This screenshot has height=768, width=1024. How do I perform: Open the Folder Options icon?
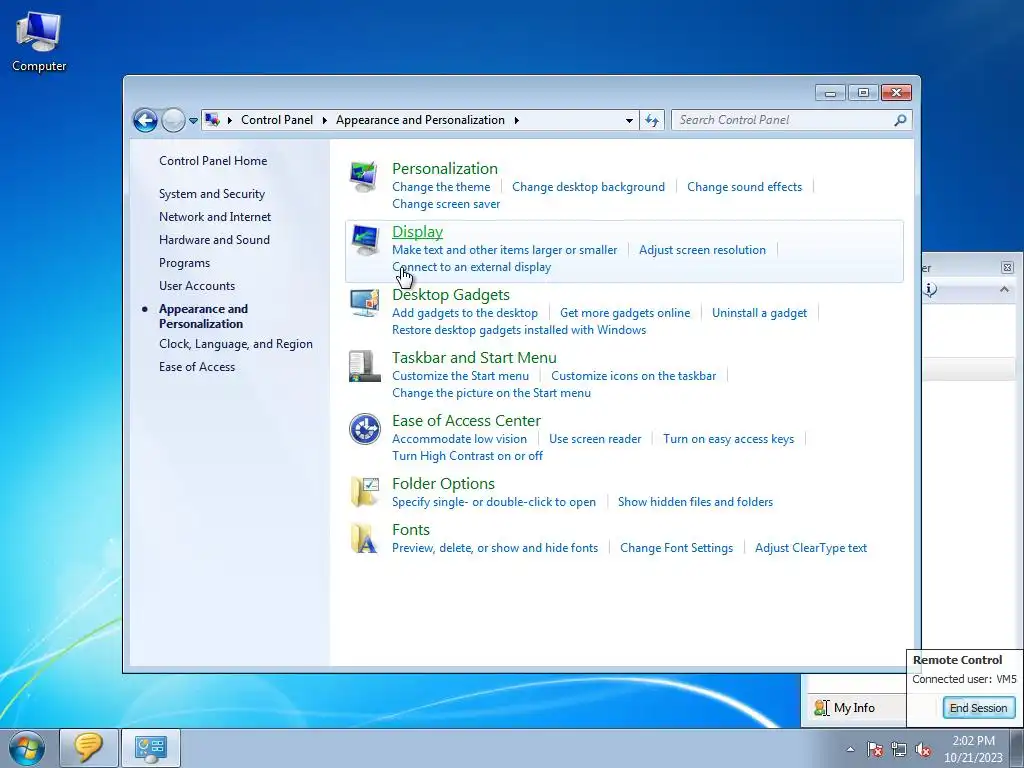364,492
